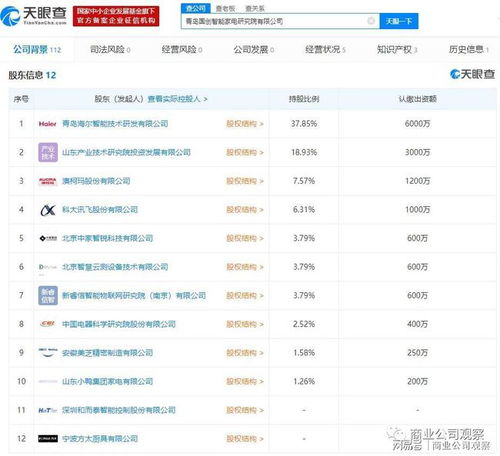Expand 股权结构 for 深圳和而泰智能控制
Viewport: 500px width, 456px height.
pyautogui.click(x=245, y=410)
